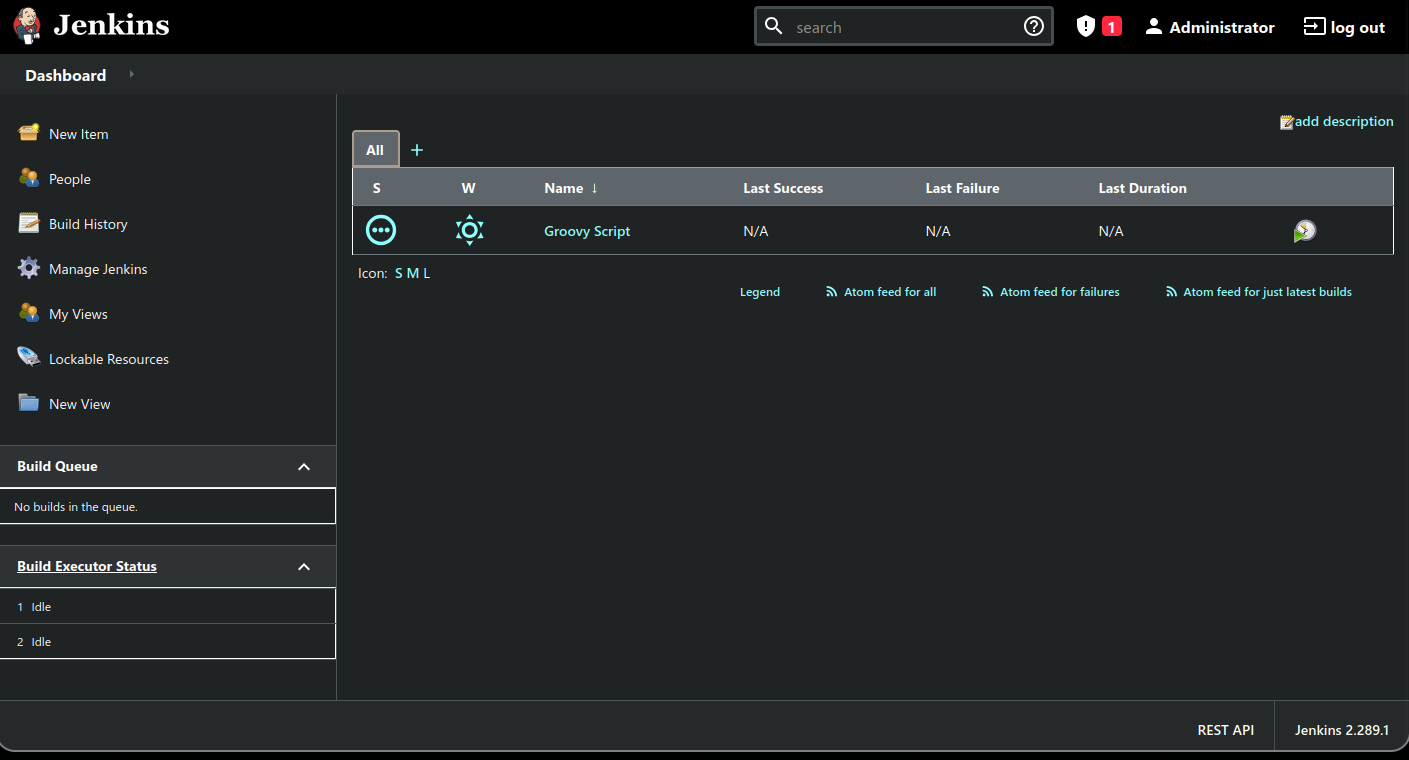Open the Build Executor Status link
Screen dimensions: 1409x760
click(87, 566)
